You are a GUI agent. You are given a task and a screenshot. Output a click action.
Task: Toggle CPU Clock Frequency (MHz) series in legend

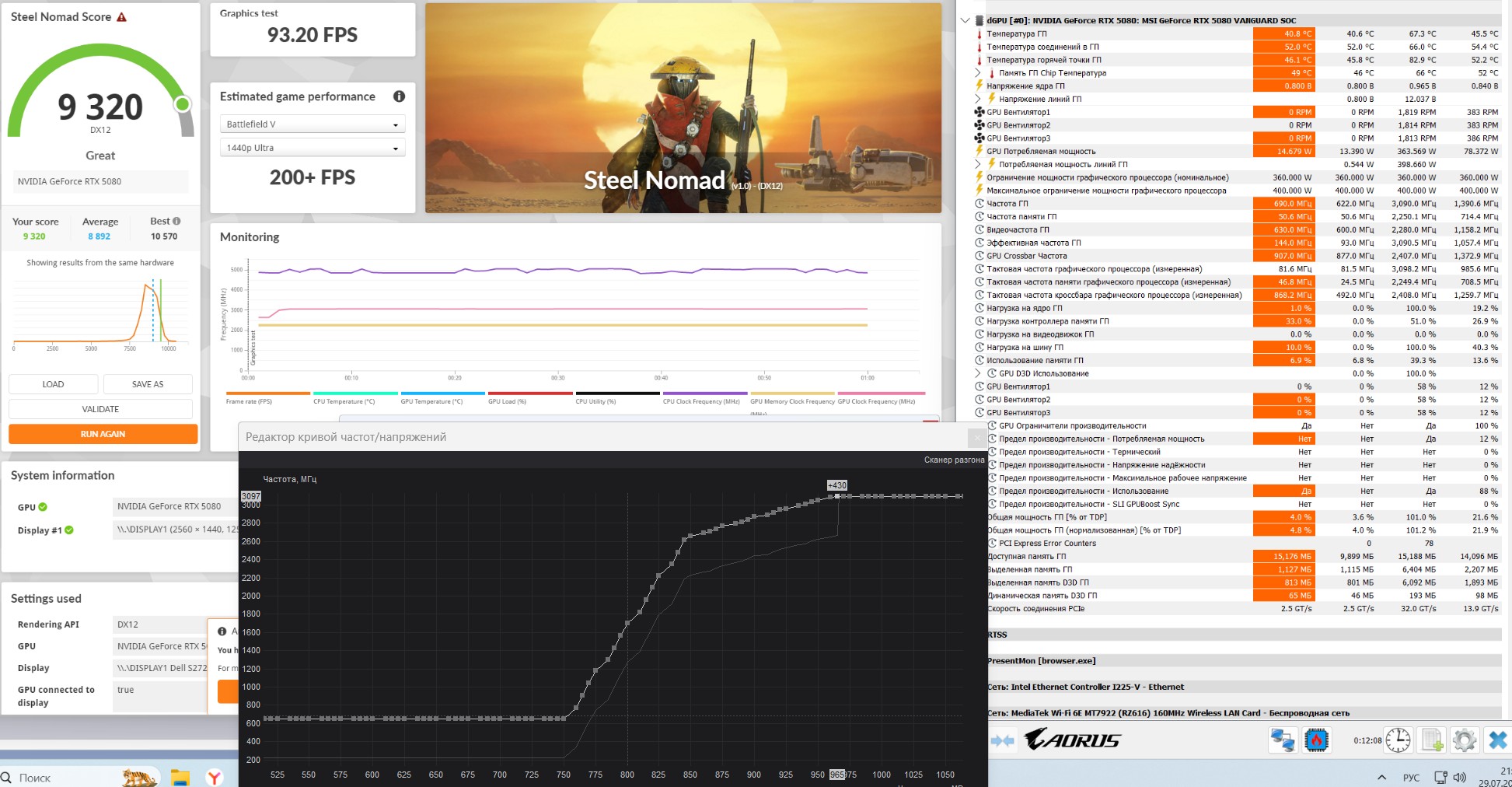[x=705, y=398]
